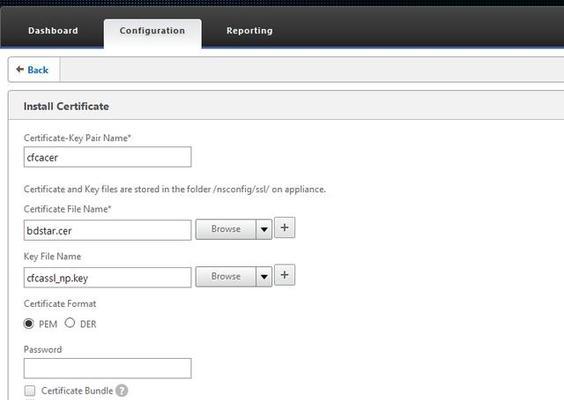Select the Configuration tab

[153, 33]
